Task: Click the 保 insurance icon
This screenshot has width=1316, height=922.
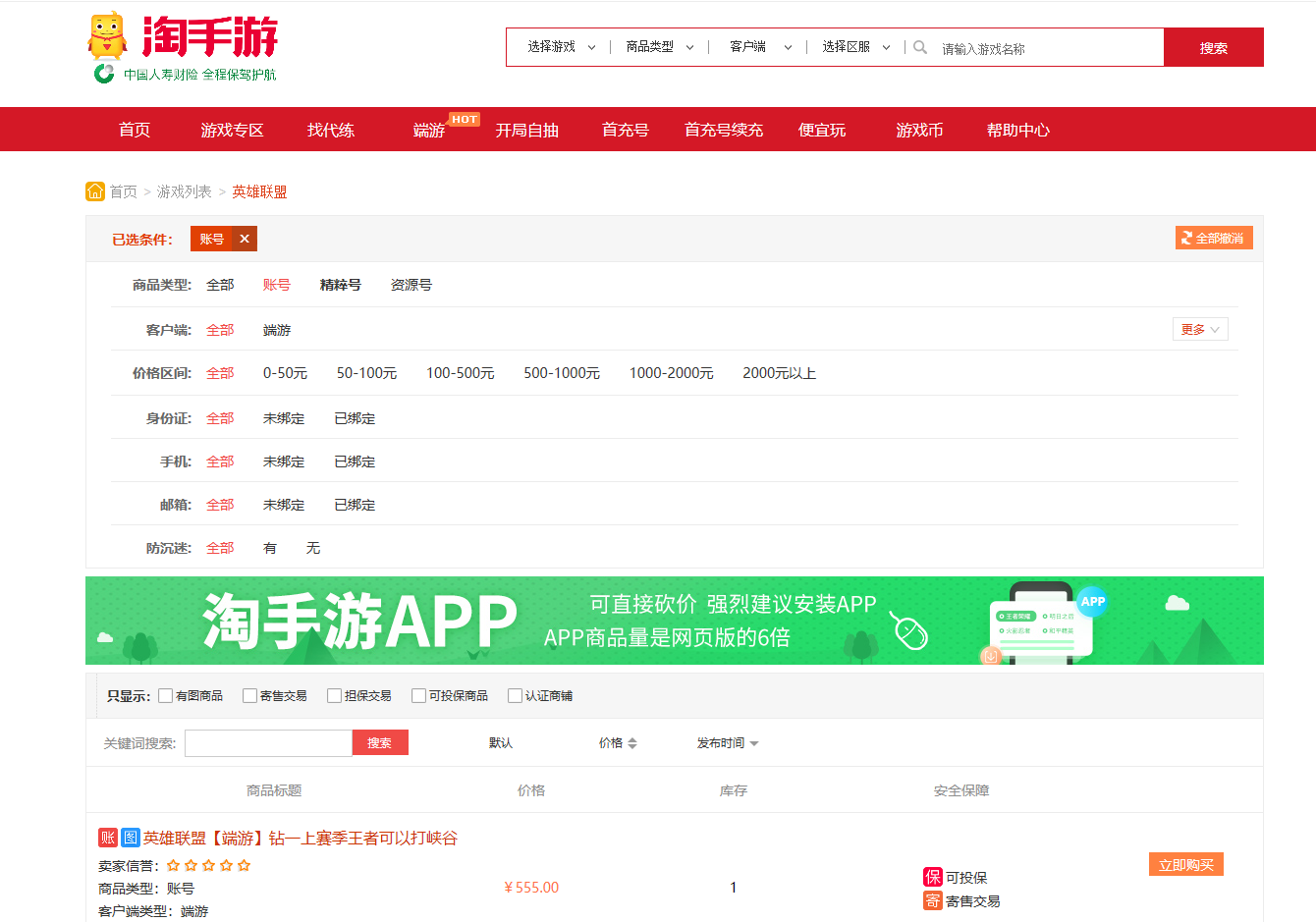Action: tap(933, 877)
